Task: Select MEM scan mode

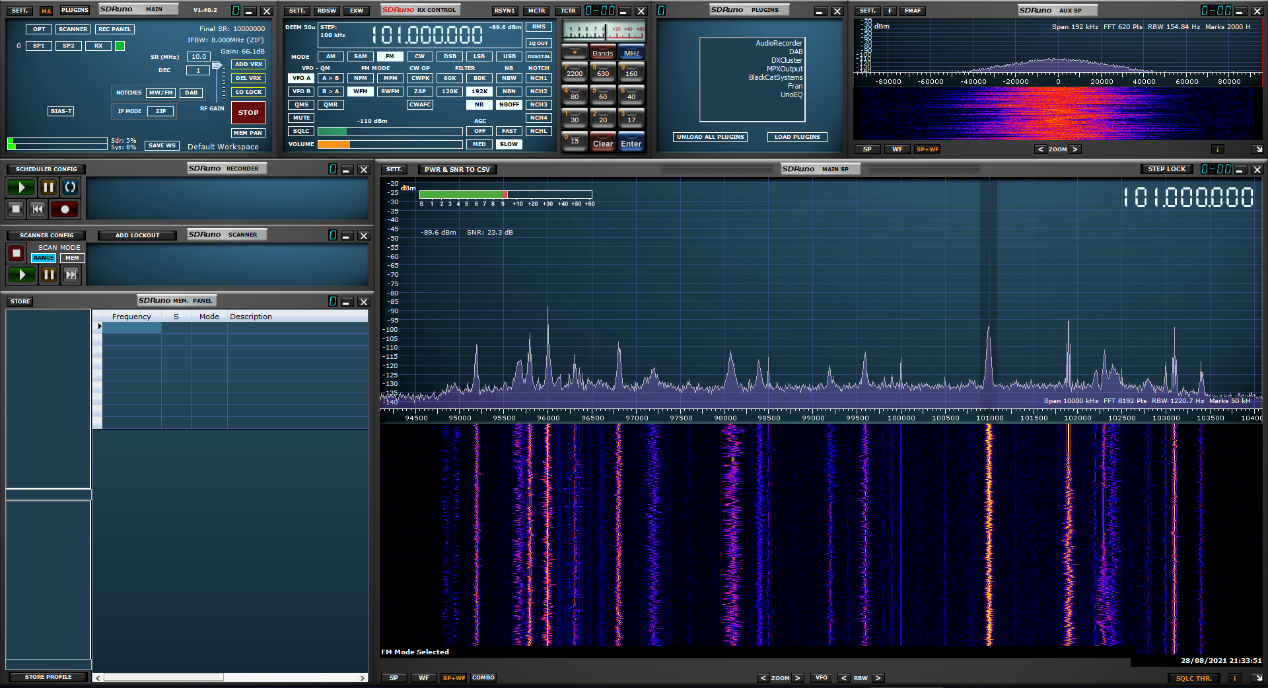Action: [72, 257]
